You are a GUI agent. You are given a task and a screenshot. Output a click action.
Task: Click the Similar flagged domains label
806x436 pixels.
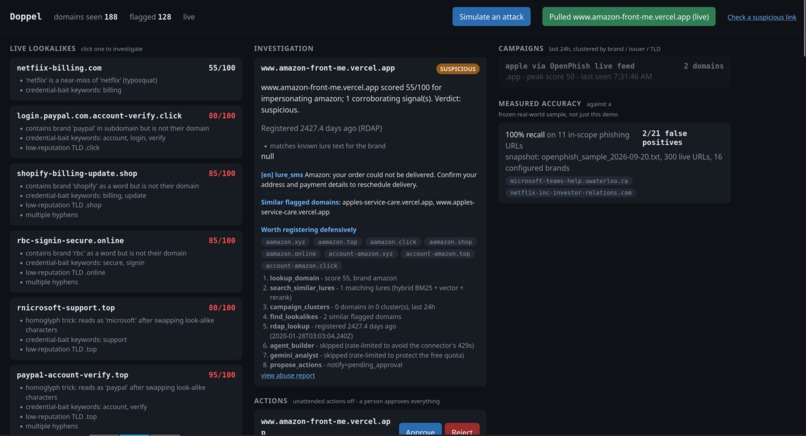300,202
